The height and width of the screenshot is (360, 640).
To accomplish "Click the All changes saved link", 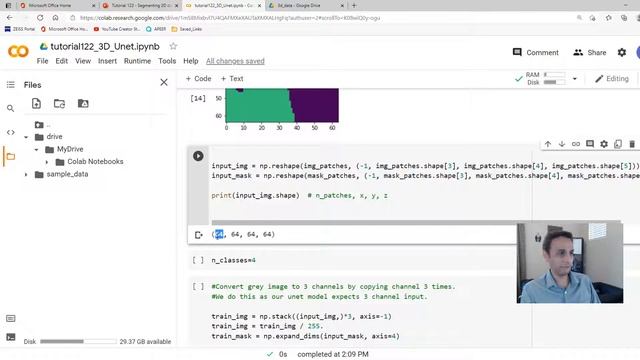I will click(235, 61).
